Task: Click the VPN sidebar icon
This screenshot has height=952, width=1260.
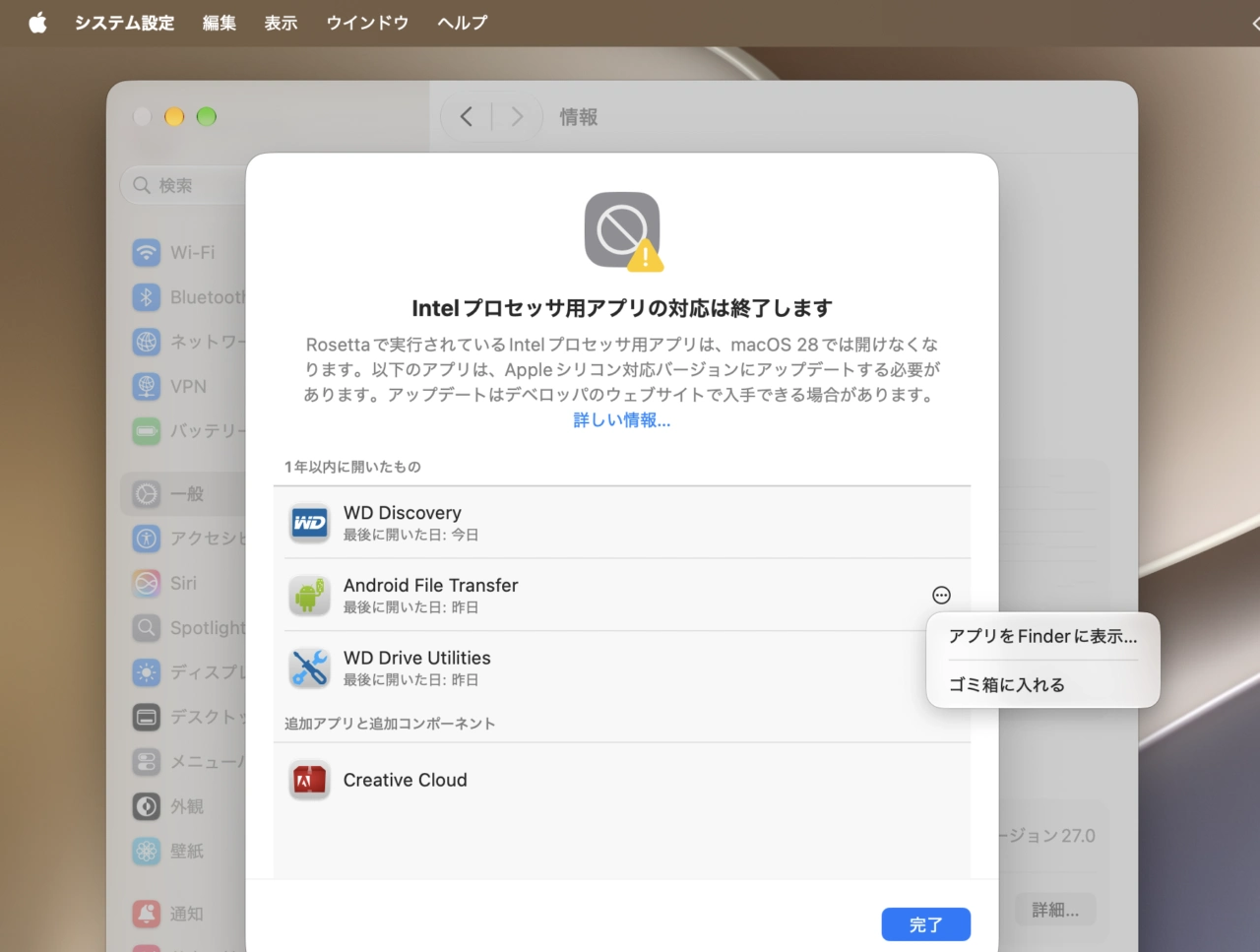Action: (x=147, y=386)
